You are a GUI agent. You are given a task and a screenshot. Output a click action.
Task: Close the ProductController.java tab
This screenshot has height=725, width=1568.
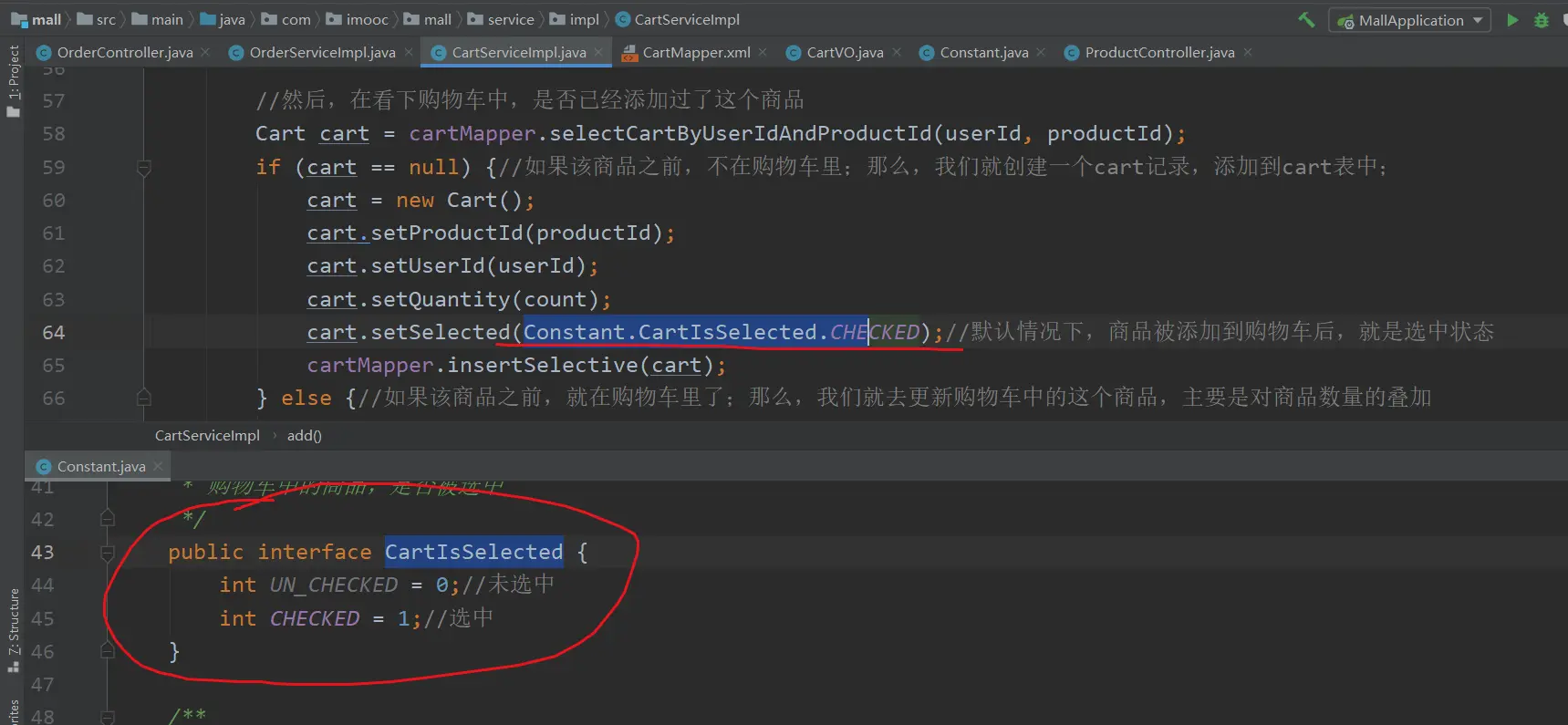coord(1248,53)
